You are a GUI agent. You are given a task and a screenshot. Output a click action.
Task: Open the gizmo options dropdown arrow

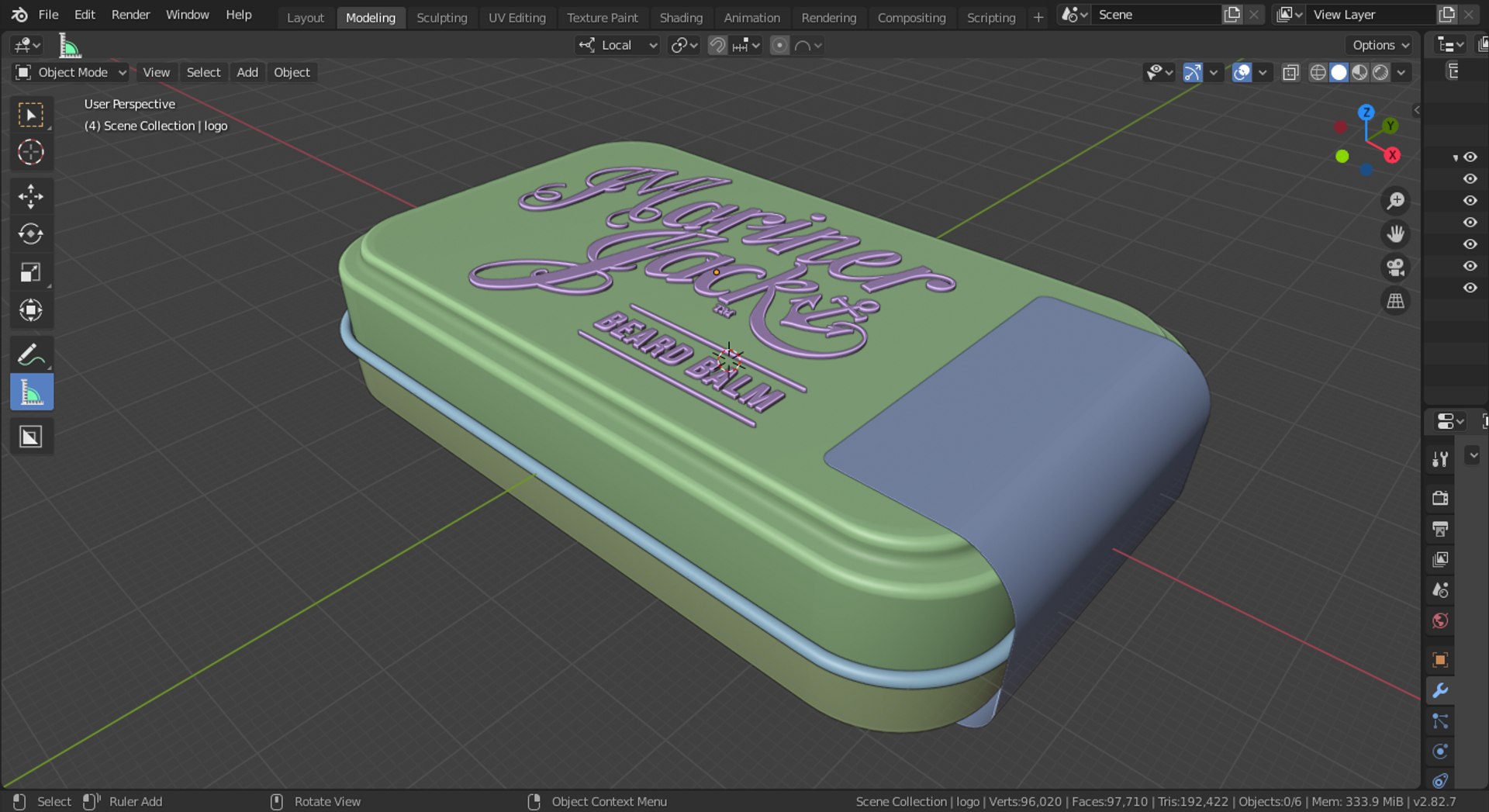pyautogui.click(x=1214, y=73)
